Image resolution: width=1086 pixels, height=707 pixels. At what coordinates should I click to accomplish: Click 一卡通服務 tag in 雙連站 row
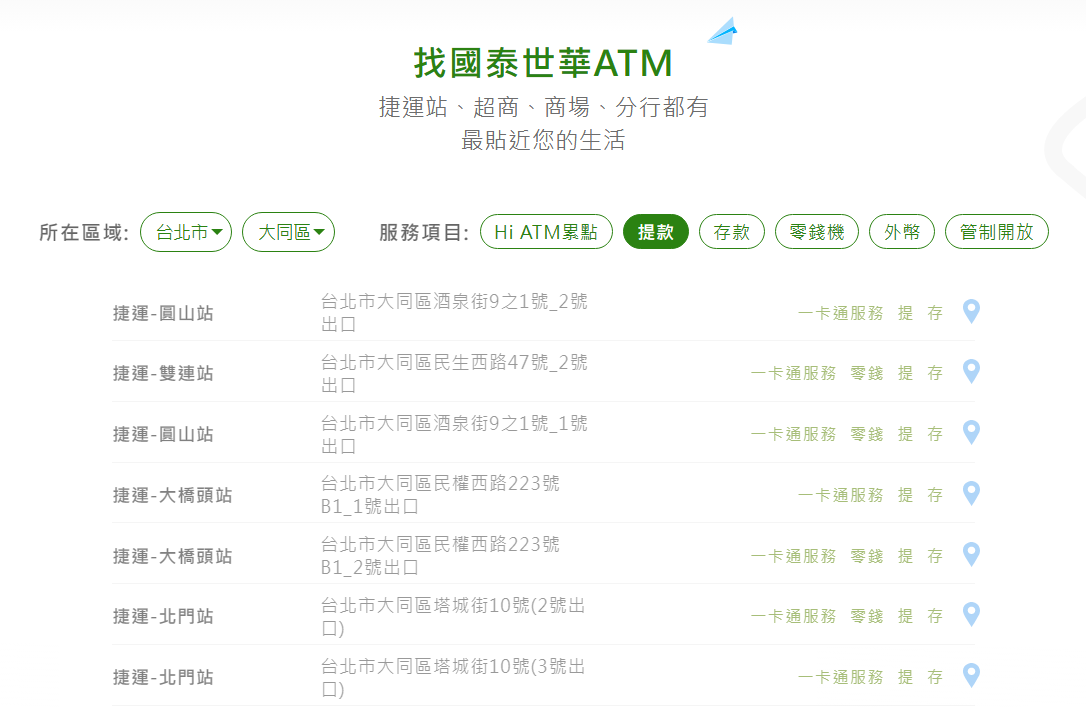[x=794, y=374]
